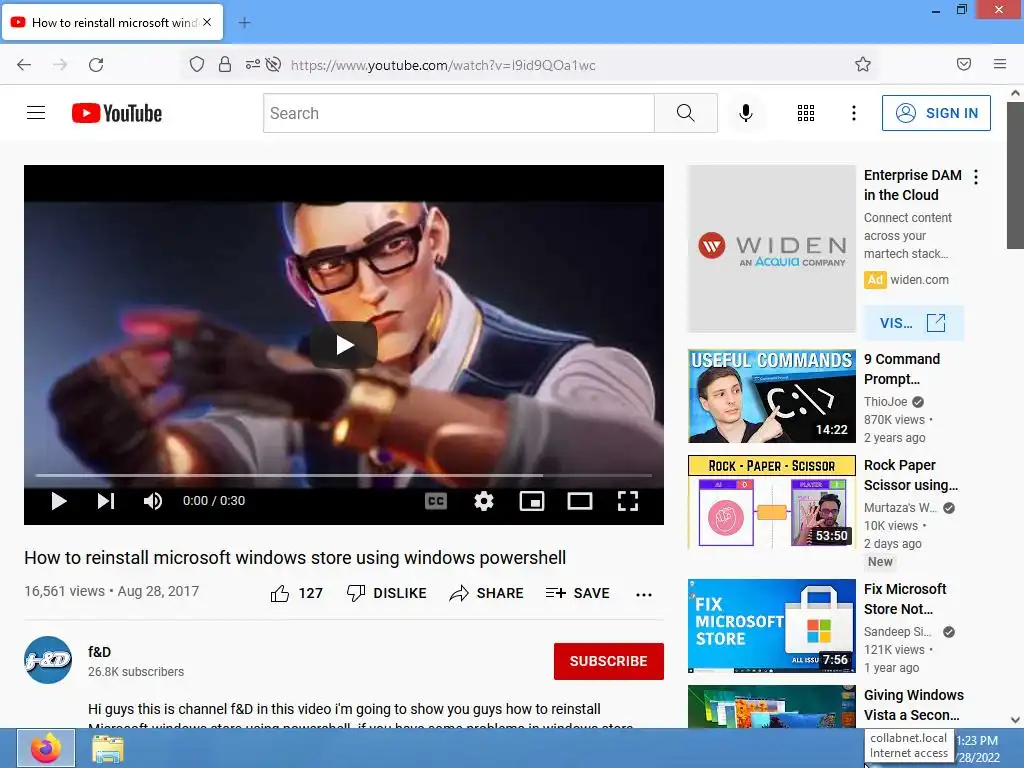Go to the YouTube home logo
The image size is (1024, 768).
click(x=117, y=113)
